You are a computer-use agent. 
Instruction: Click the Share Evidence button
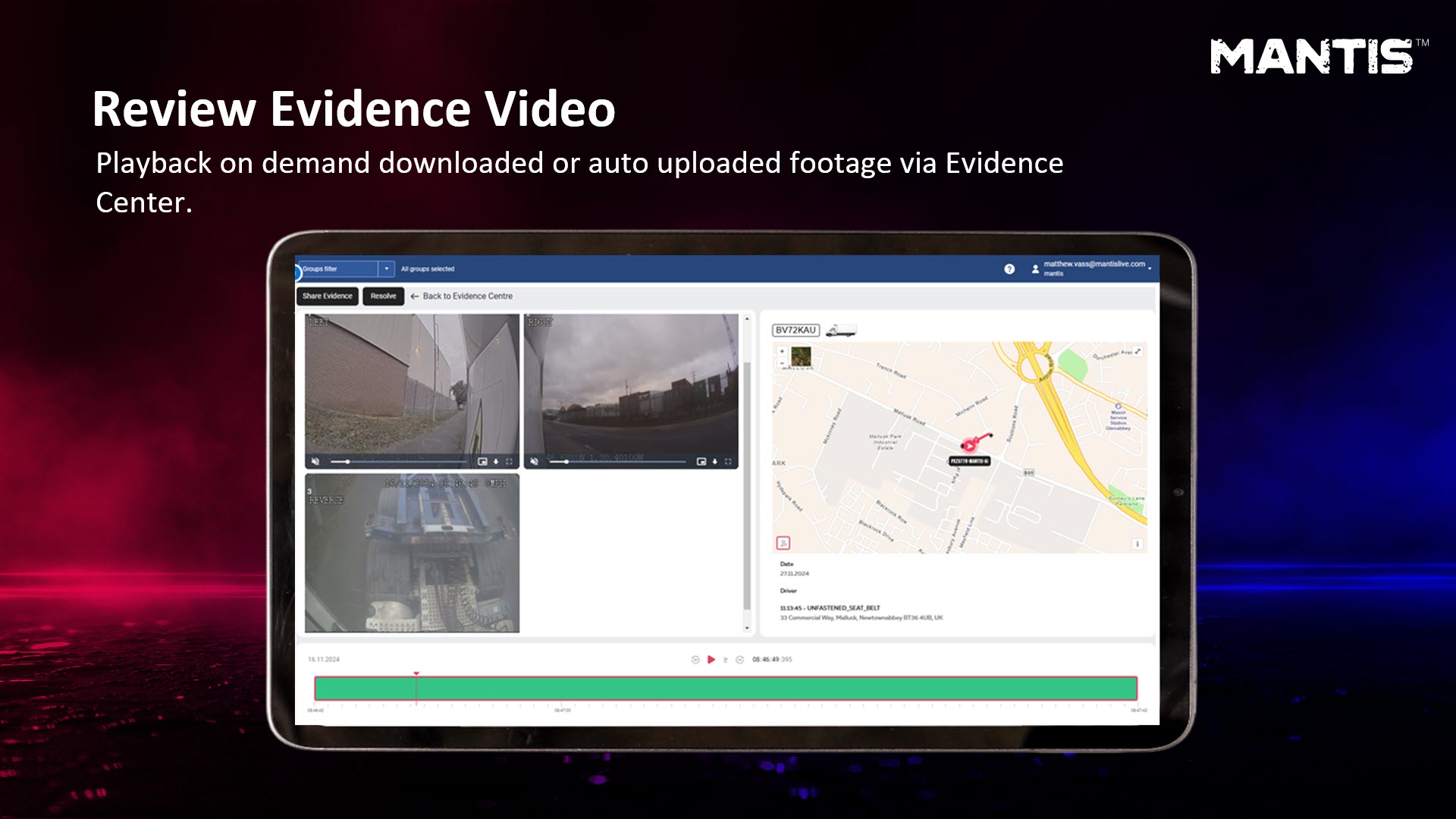327,296
